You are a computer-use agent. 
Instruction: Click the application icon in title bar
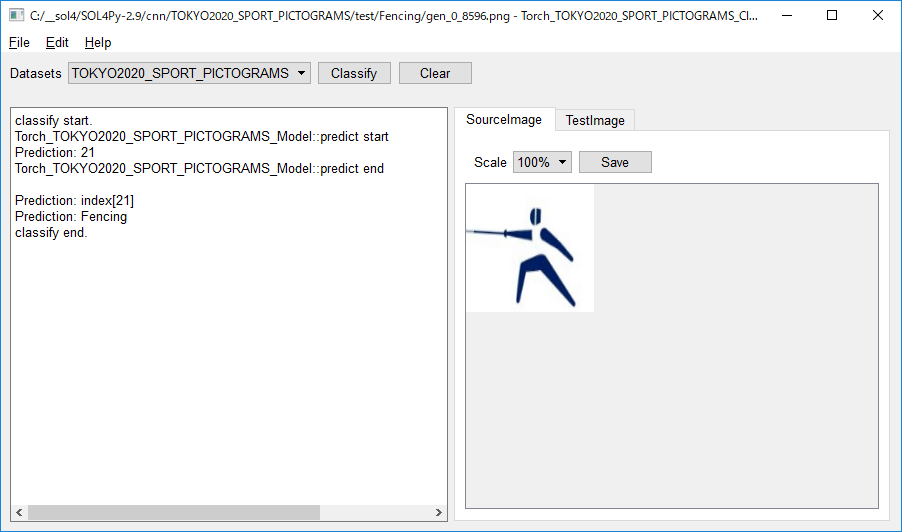pos(17,16)
